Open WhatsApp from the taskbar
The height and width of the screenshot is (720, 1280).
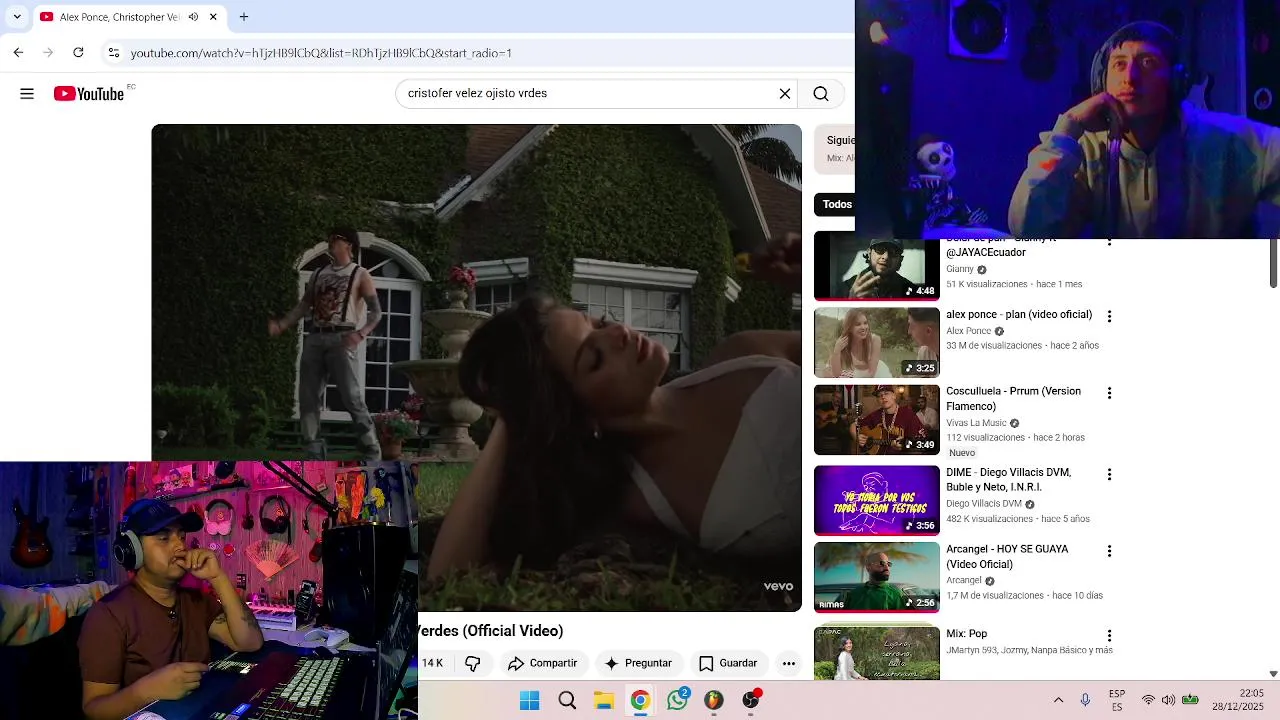(x=678, y=700)
